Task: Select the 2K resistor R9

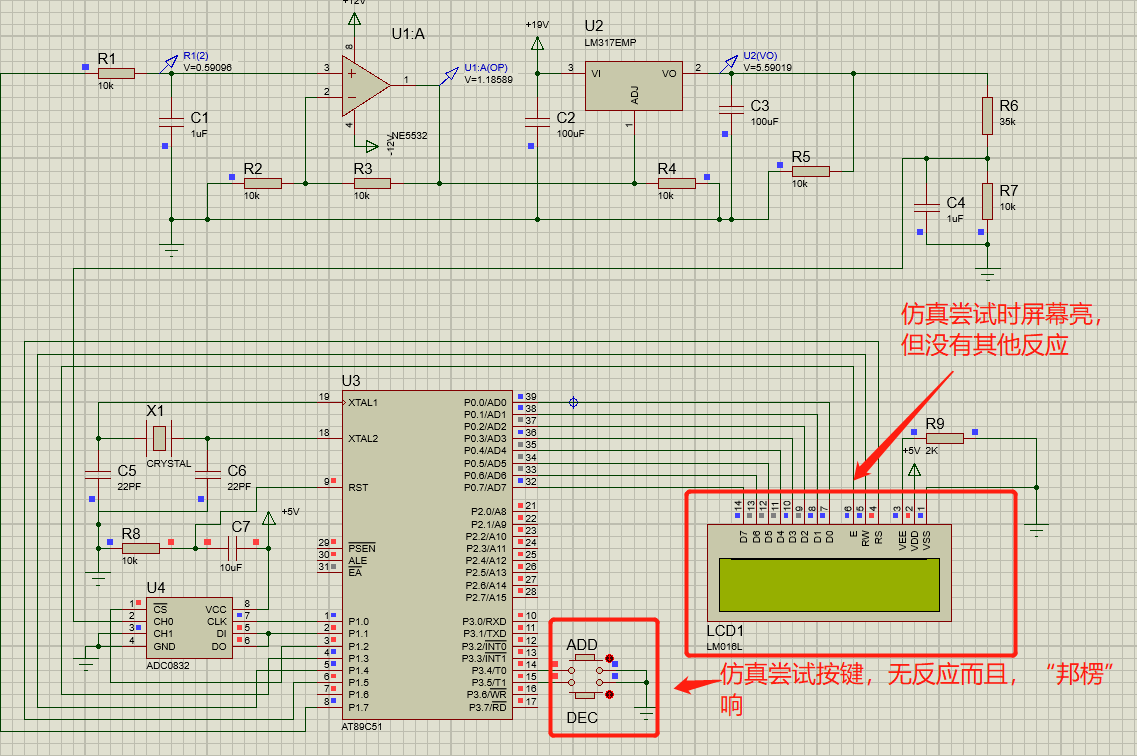Action: 945,438
